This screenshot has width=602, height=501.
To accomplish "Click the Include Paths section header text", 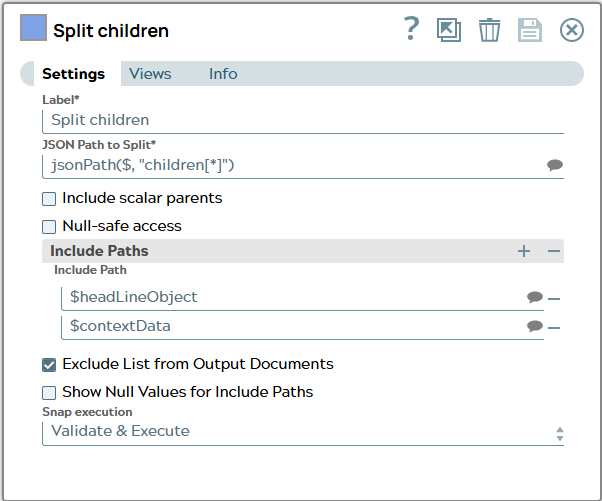I will [99, 251].
